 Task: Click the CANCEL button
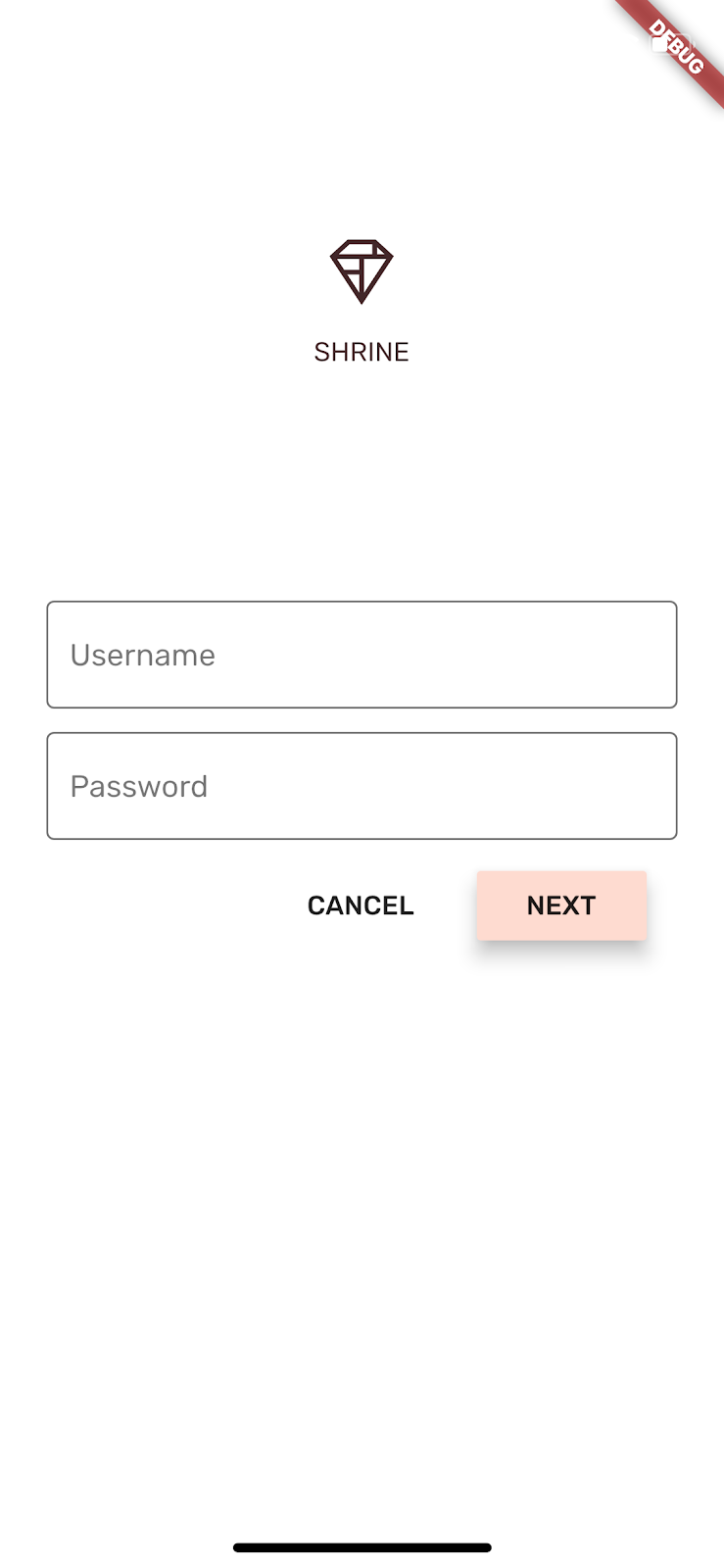click(x=361, y=906)
